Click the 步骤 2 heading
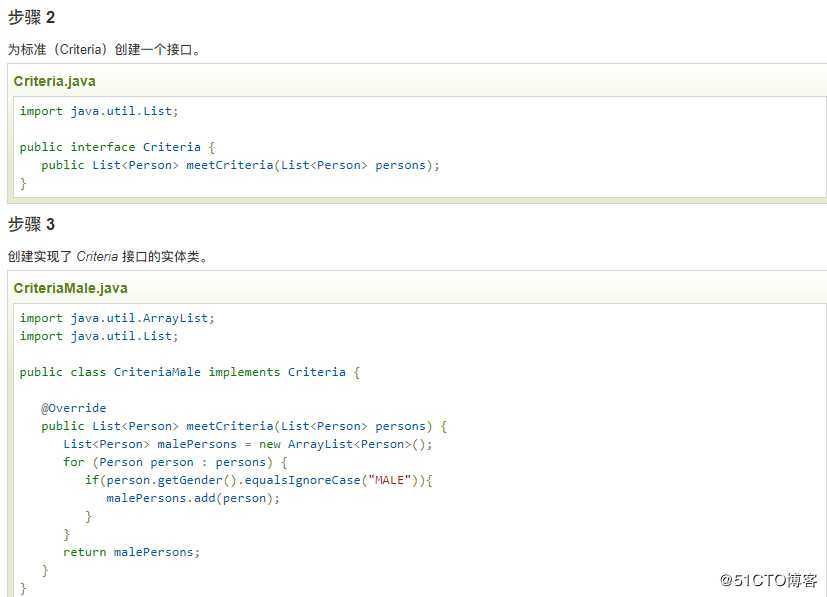 pos(31,17)
